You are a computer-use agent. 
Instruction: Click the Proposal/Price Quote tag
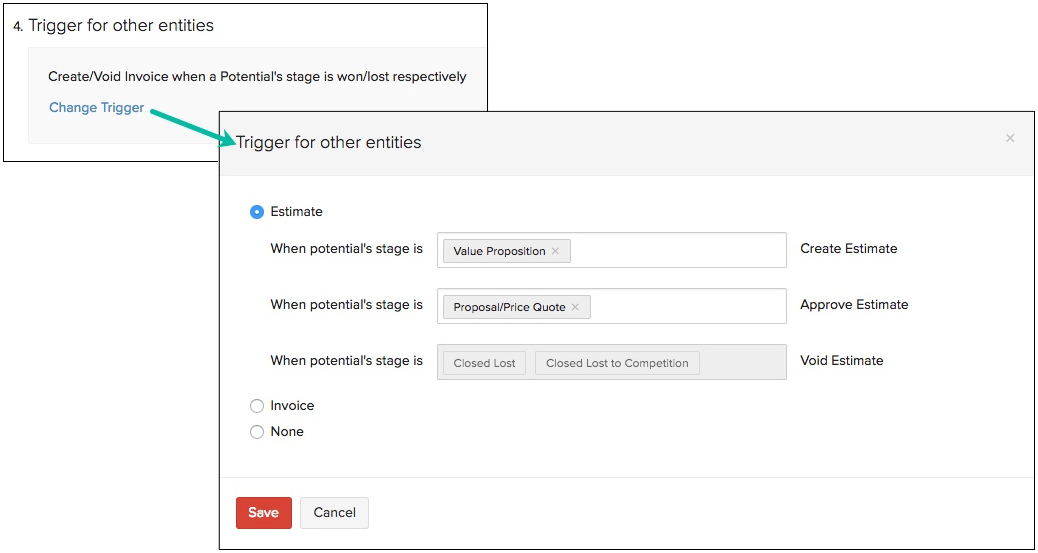tap(509, 307)
